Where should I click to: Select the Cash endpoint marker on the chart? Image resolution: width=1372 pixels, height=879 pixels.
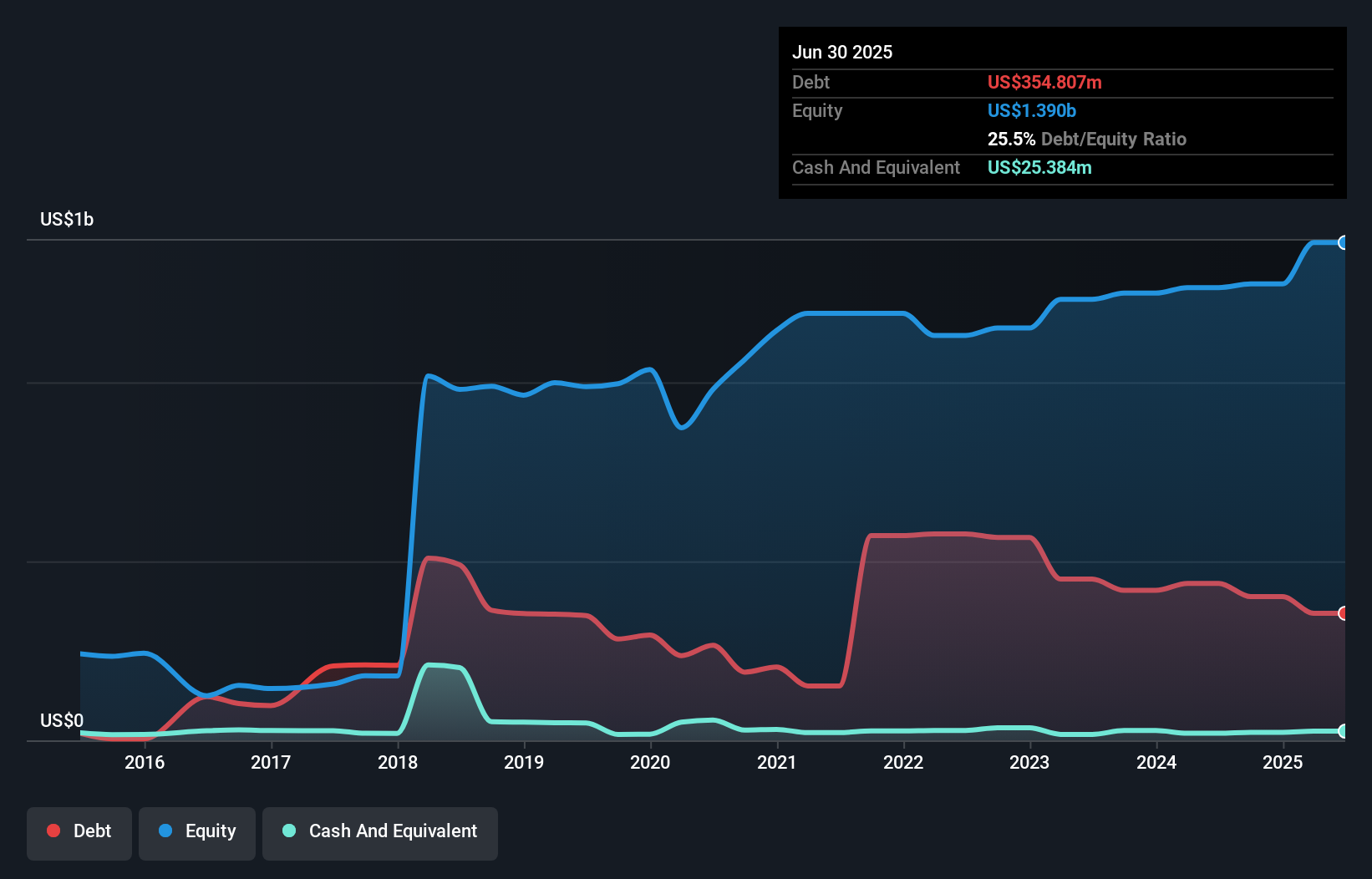(x=1344, y=731)
